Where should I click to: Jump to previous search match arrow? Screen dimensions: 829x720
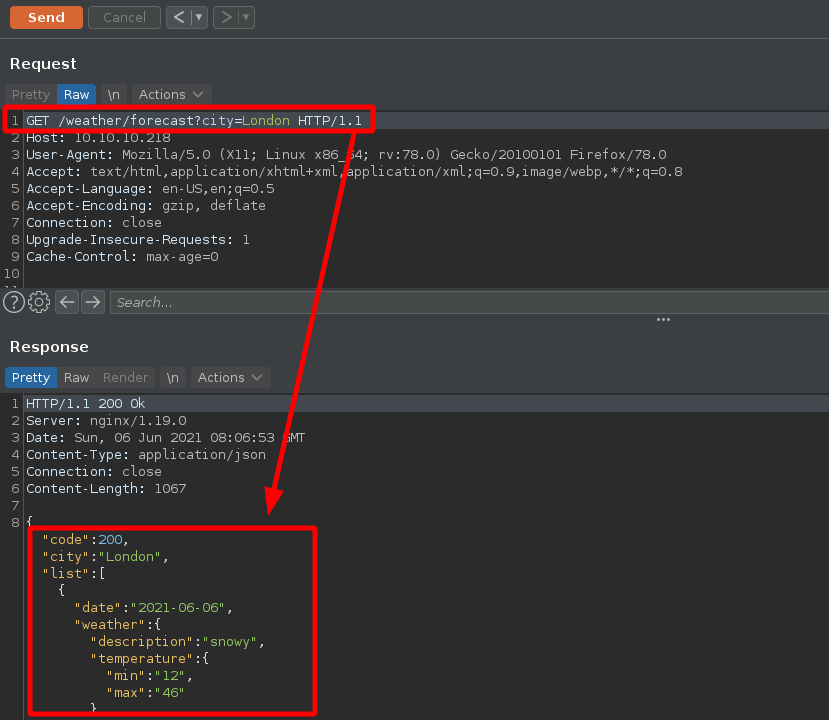click(x=67, y=302)
